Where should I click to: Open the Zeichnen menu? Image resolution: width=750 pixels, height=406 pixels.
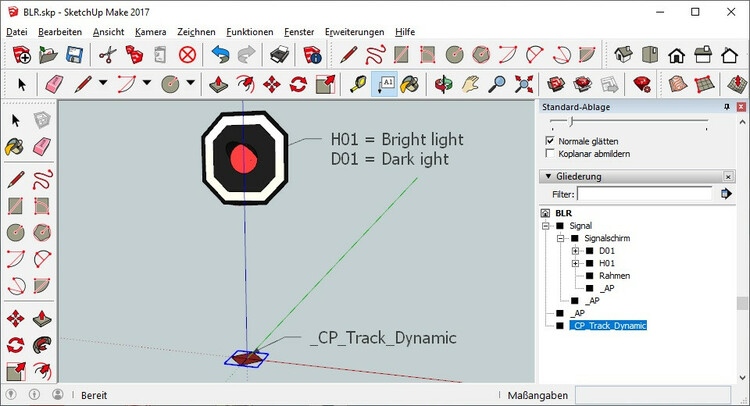(x=196, y=32)
